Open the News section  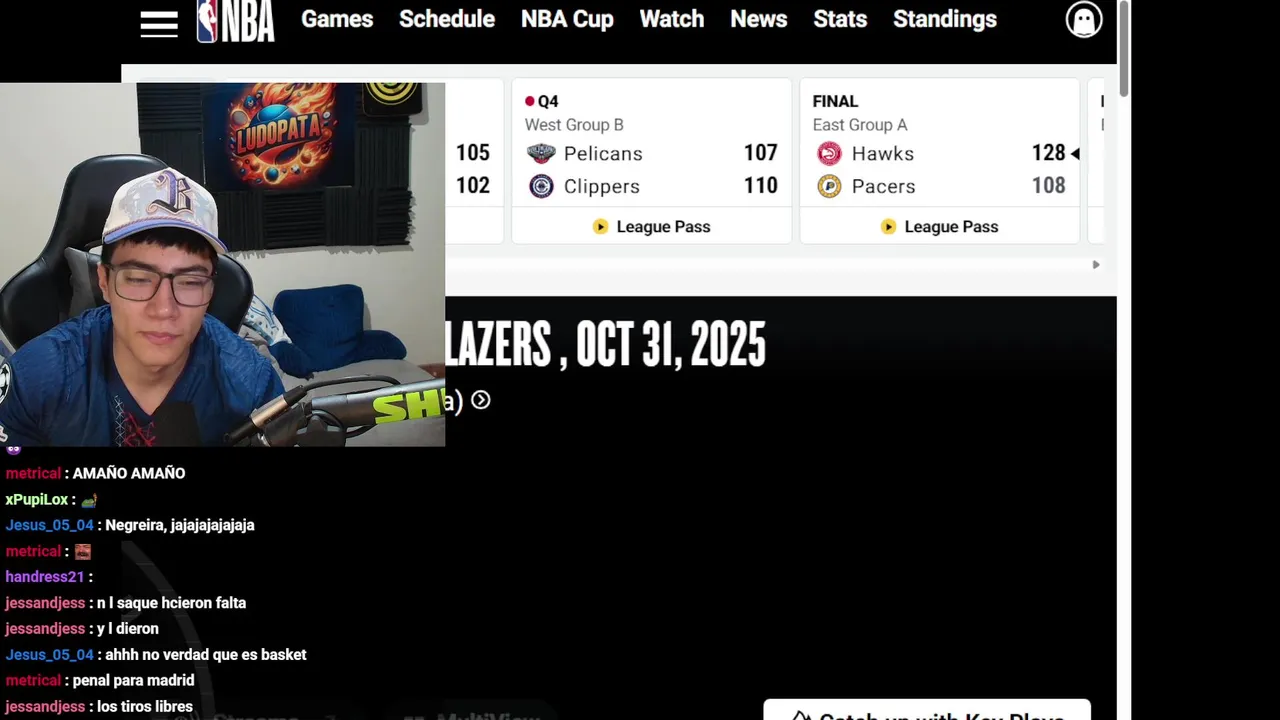coord(759,19)
